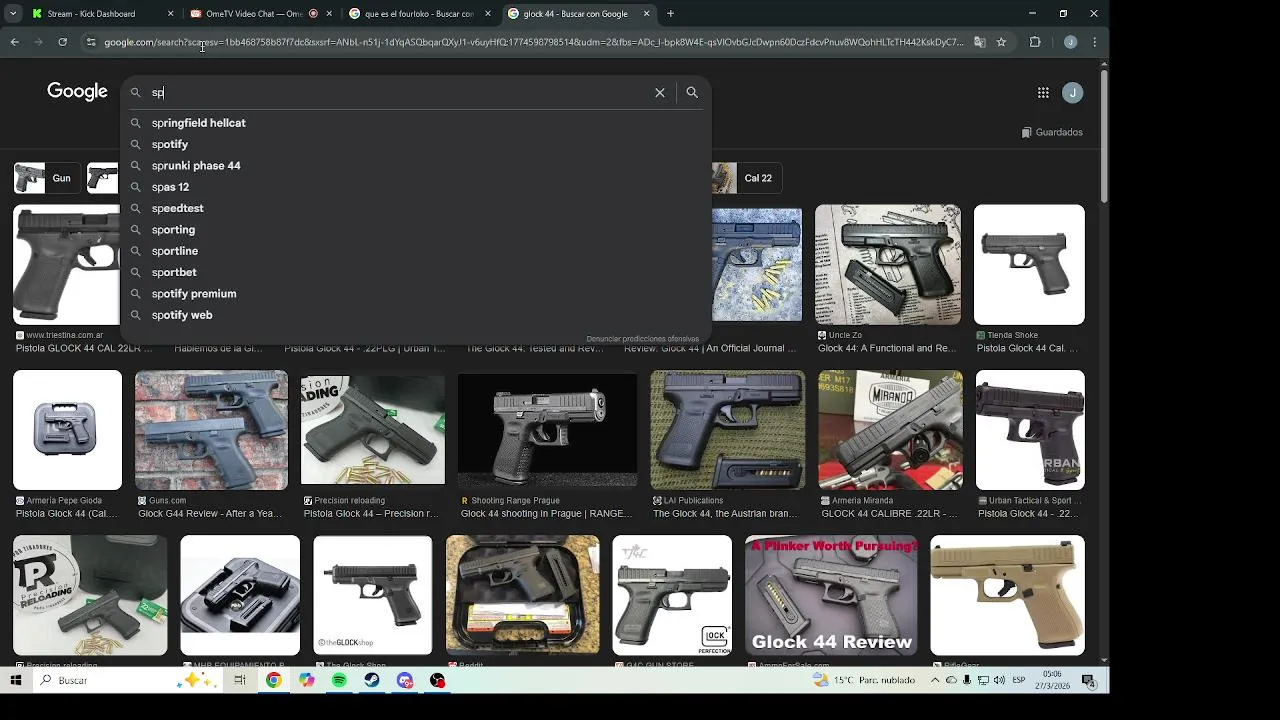Bookmark this page with the star

[x=1001, y=42]
